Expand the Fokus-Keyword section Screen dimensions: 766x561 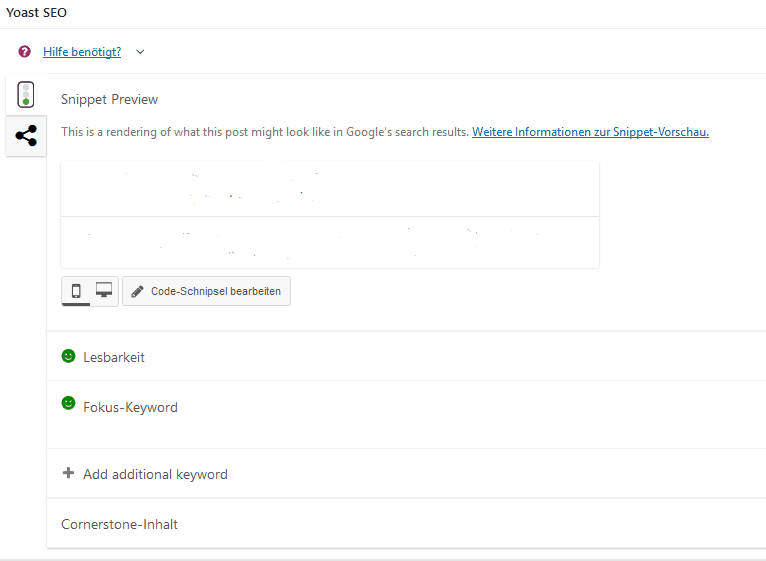point(406,414)
